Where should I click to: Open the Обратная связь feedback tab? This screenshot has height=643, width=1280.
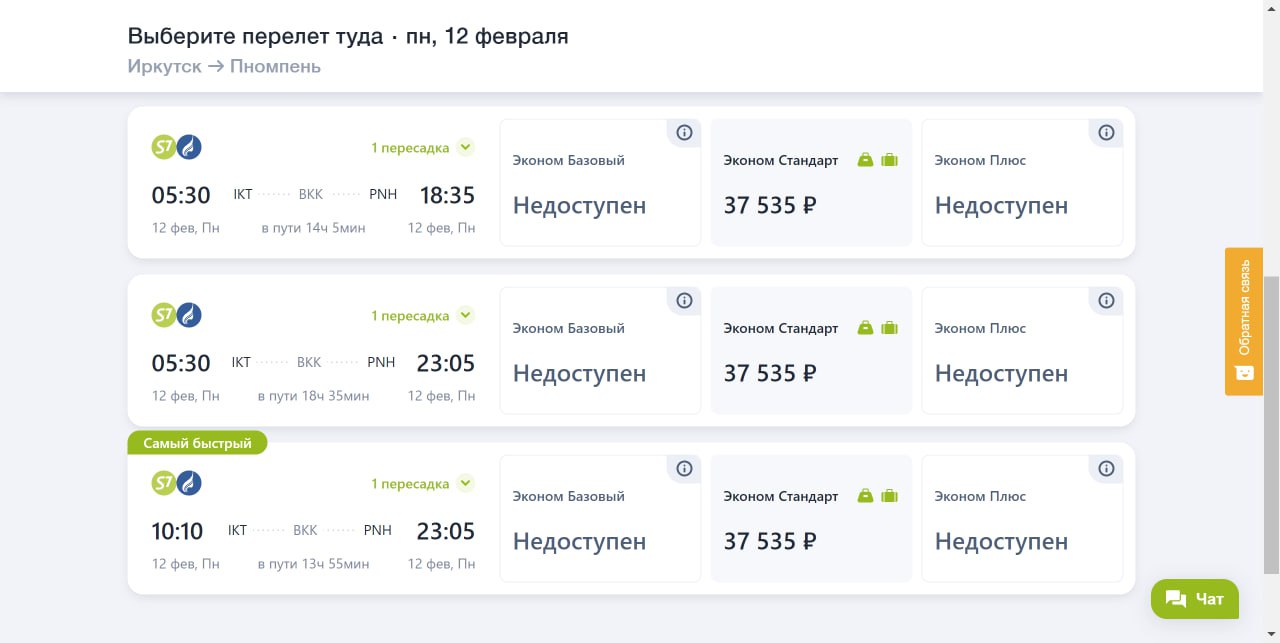[x=1244, y=321]
